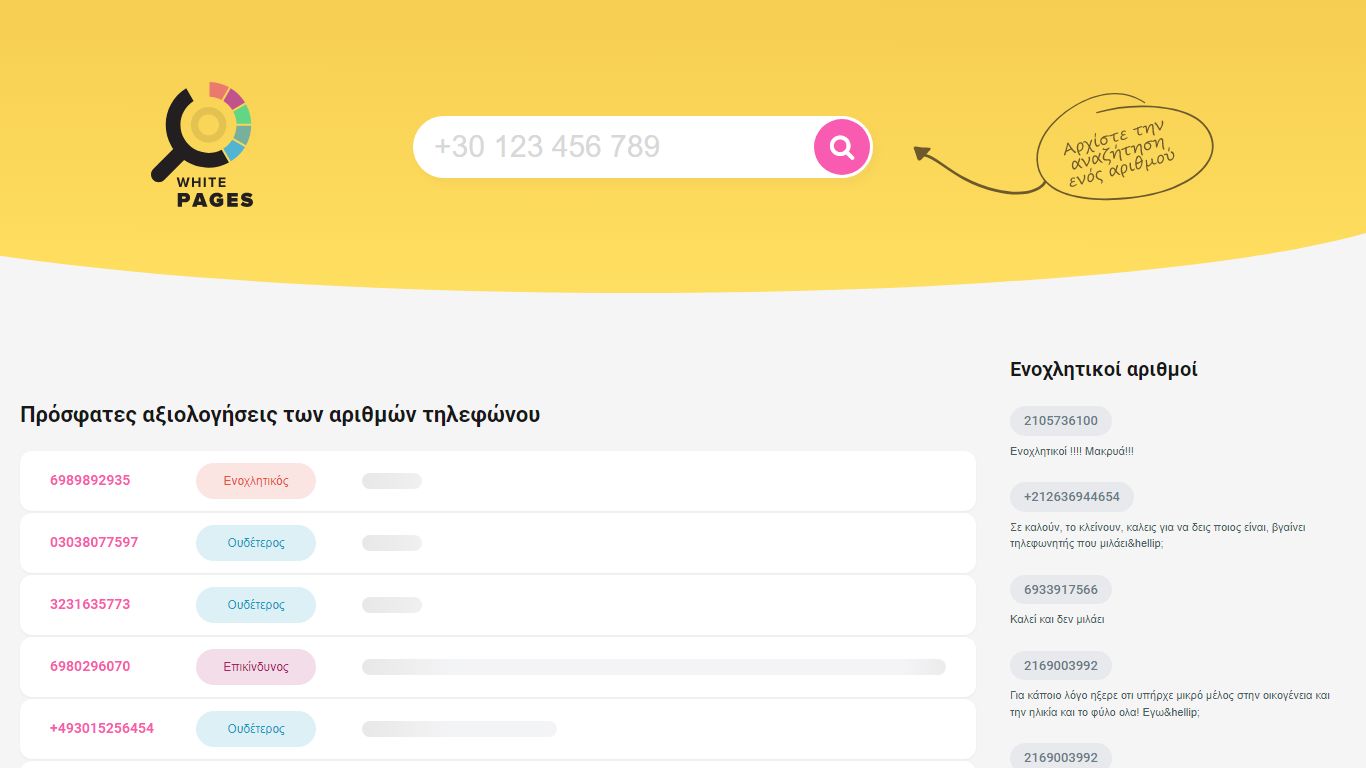This screenshot has width=1366, height=768.
Task: Click the Επικίνδυνος badge for 6980296070
Action: pyautogui.click(x=256, y=667)
